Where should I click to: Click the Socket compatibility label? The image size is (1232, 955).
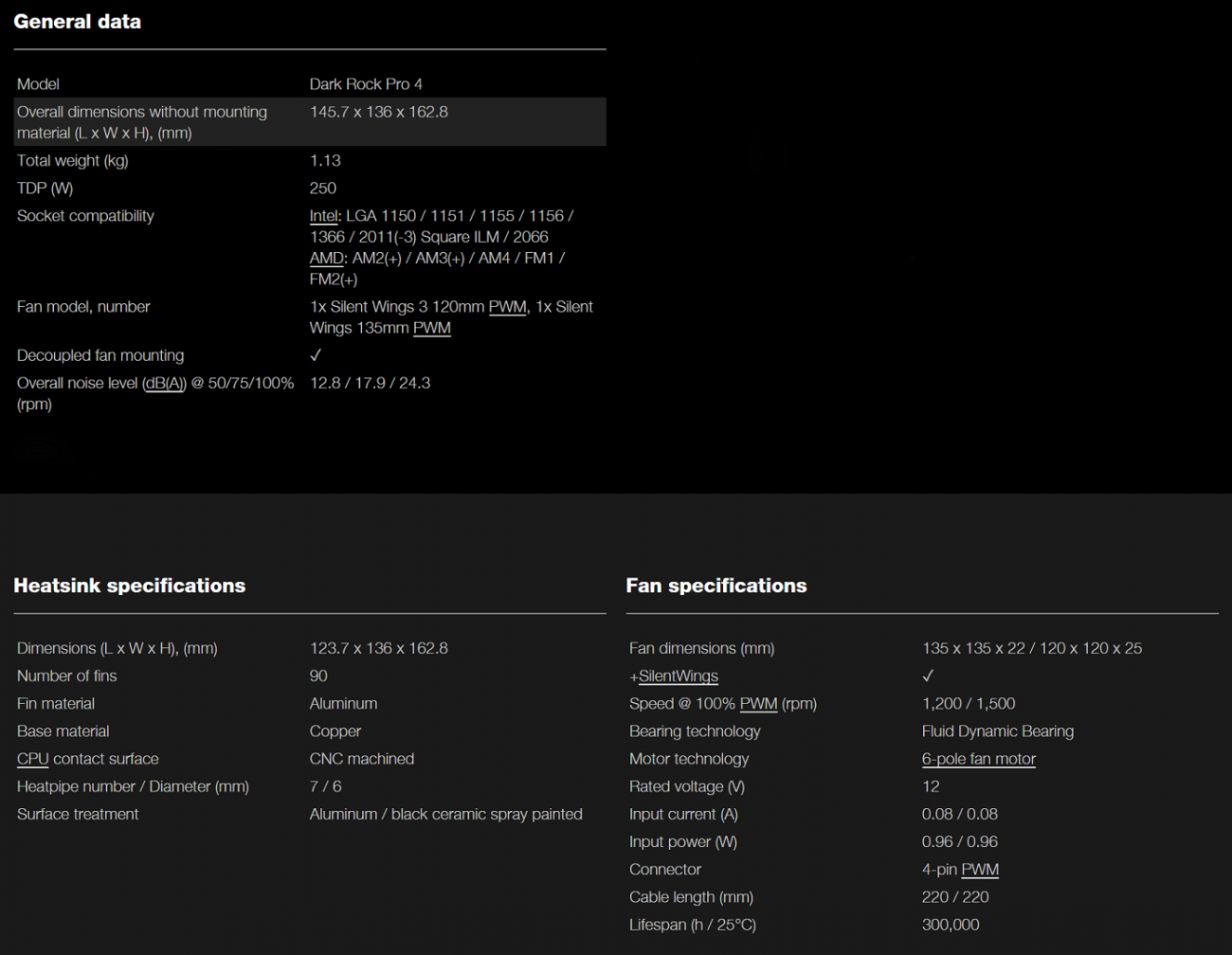85,216
